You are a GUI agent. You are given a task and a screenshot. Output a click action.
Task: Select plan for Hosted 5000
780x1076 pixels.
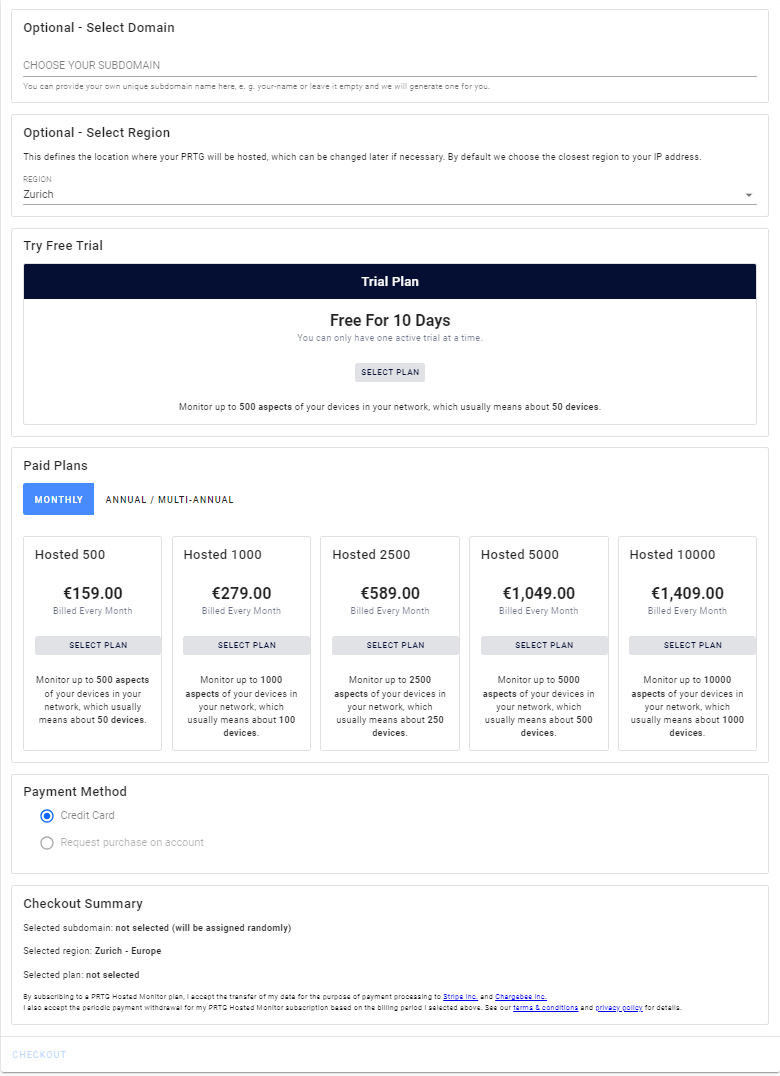[544, 645]
